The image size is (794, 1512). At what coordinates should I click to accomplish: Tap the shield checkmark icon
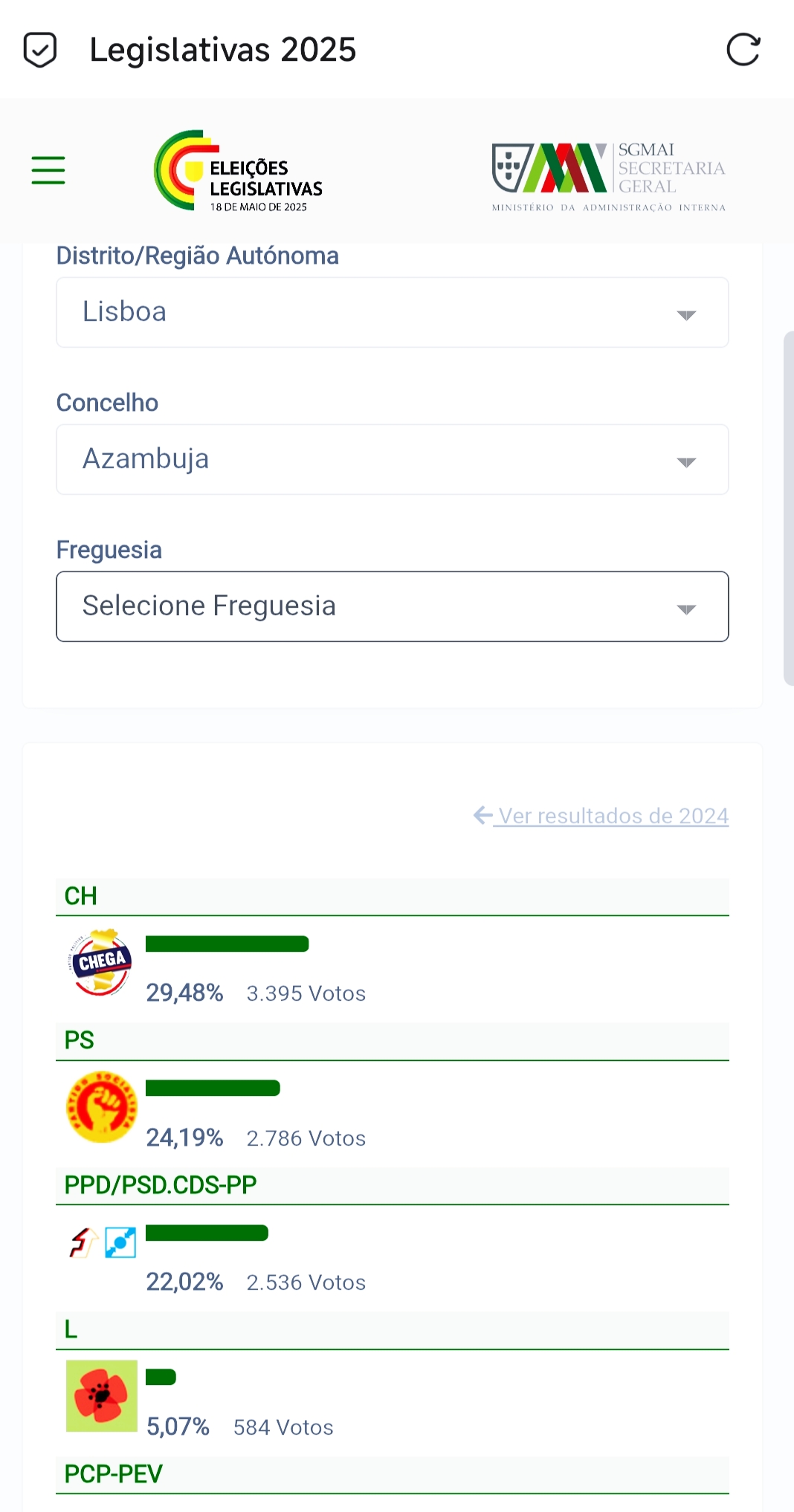tap(40, 51)
